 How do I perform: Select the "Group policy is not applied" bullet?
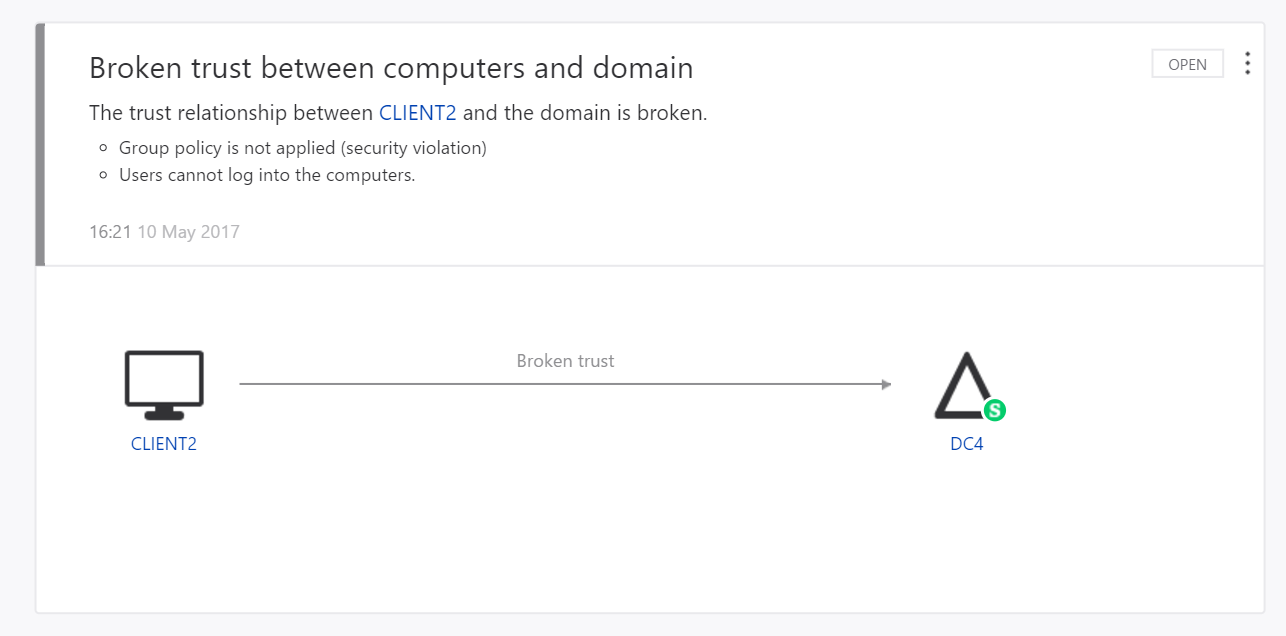point(302,148)
